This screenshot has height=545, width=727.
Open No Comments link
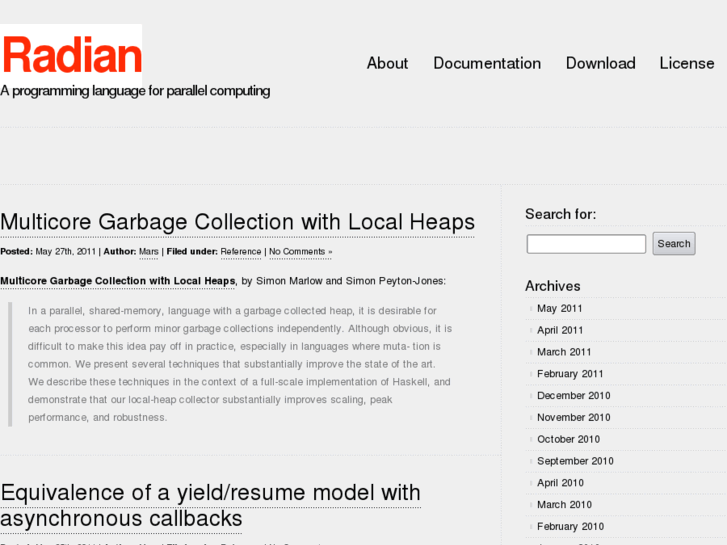pos(300,251)
